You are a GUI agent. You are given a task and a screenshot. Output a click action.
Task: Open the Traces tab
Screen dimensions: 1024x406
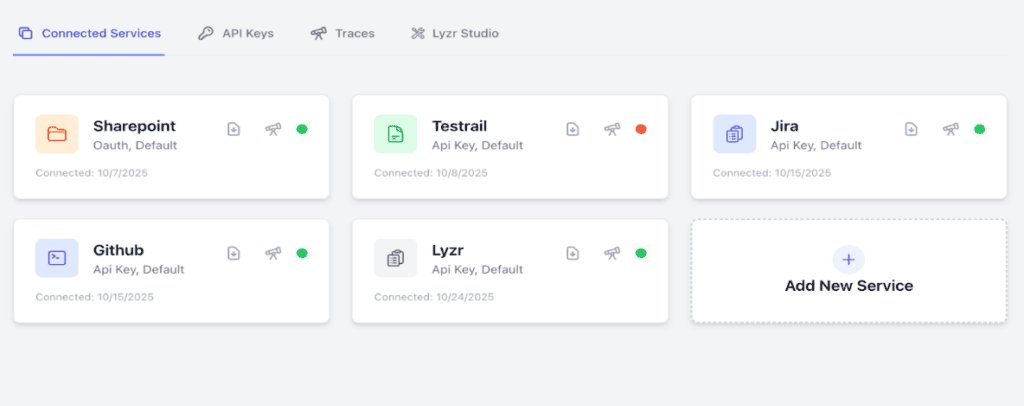(x=342, y=33)
